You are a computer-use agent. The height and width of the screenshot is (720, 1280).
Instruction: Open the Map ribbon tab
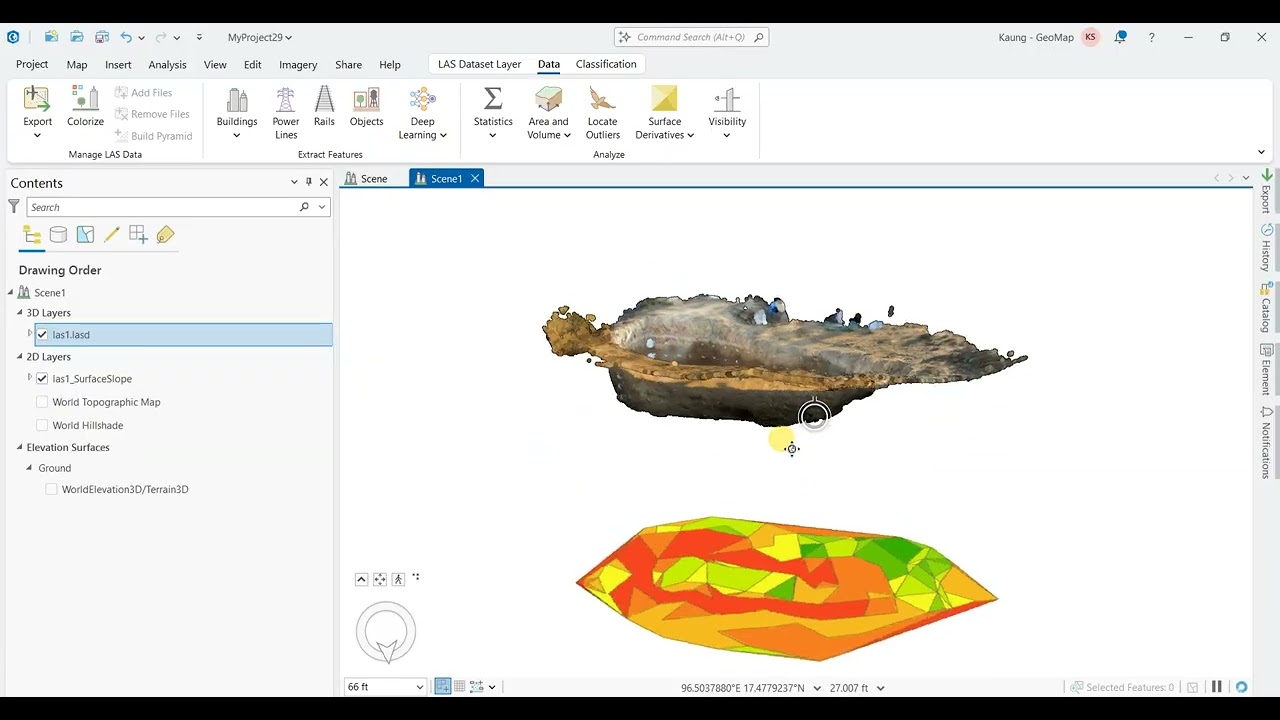click(x=77, y=64)
